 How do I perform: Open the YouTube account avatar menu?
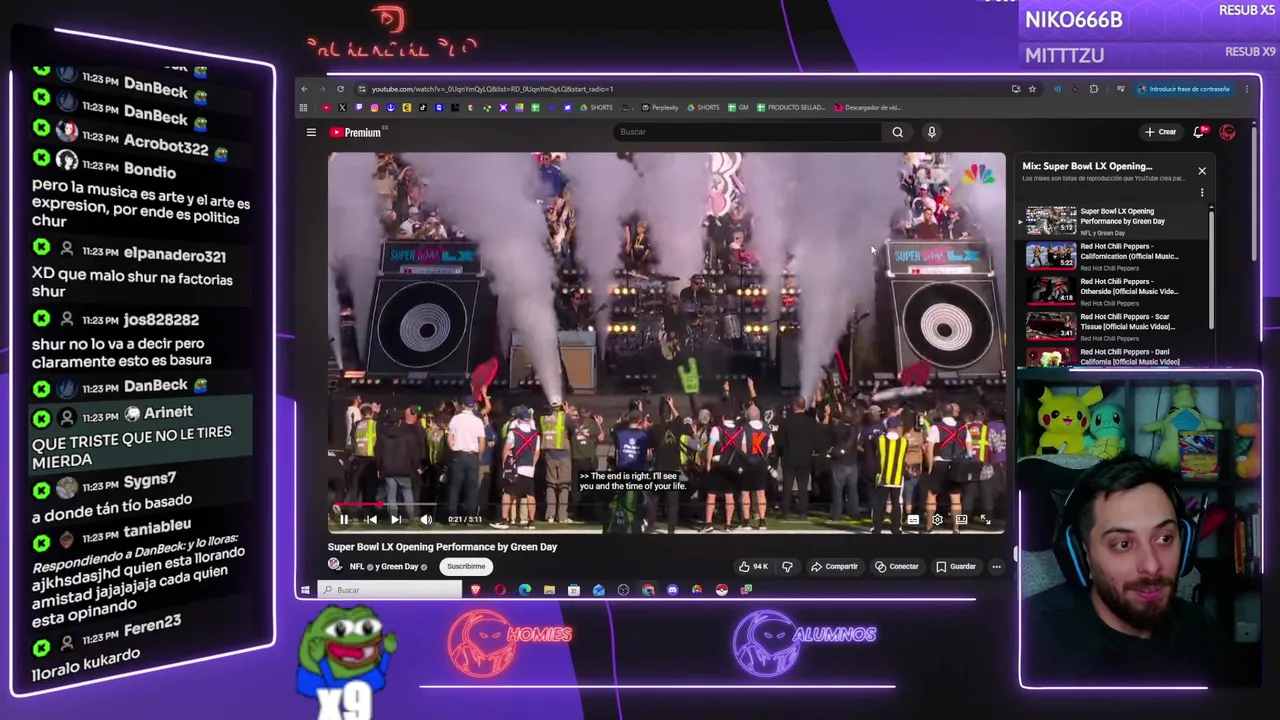pyautogui.click(x=1227, y=132)
